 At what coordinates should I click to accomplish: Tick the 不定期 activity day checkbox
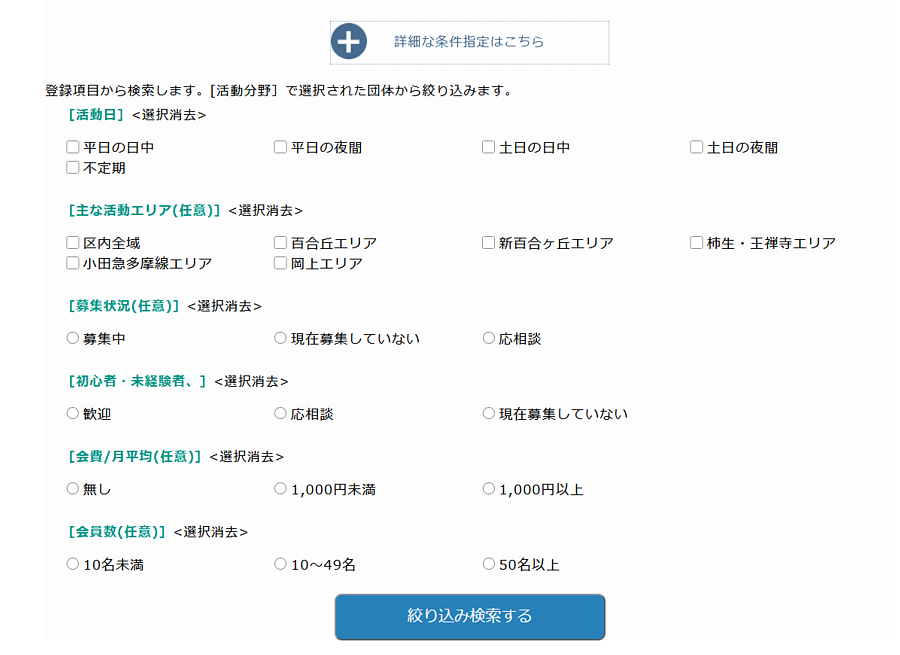[73, 168]
